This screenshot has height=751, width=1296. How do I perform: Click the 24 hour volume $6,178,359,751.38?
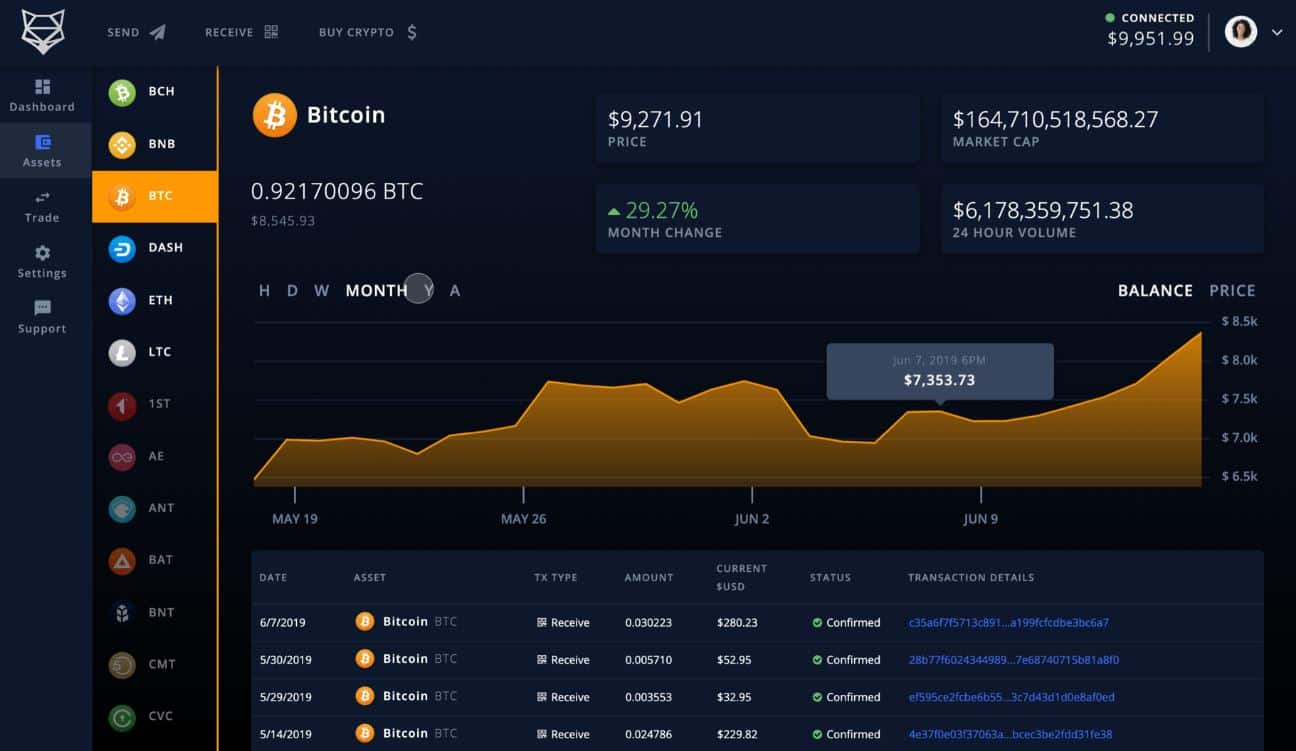(1043, 211)
